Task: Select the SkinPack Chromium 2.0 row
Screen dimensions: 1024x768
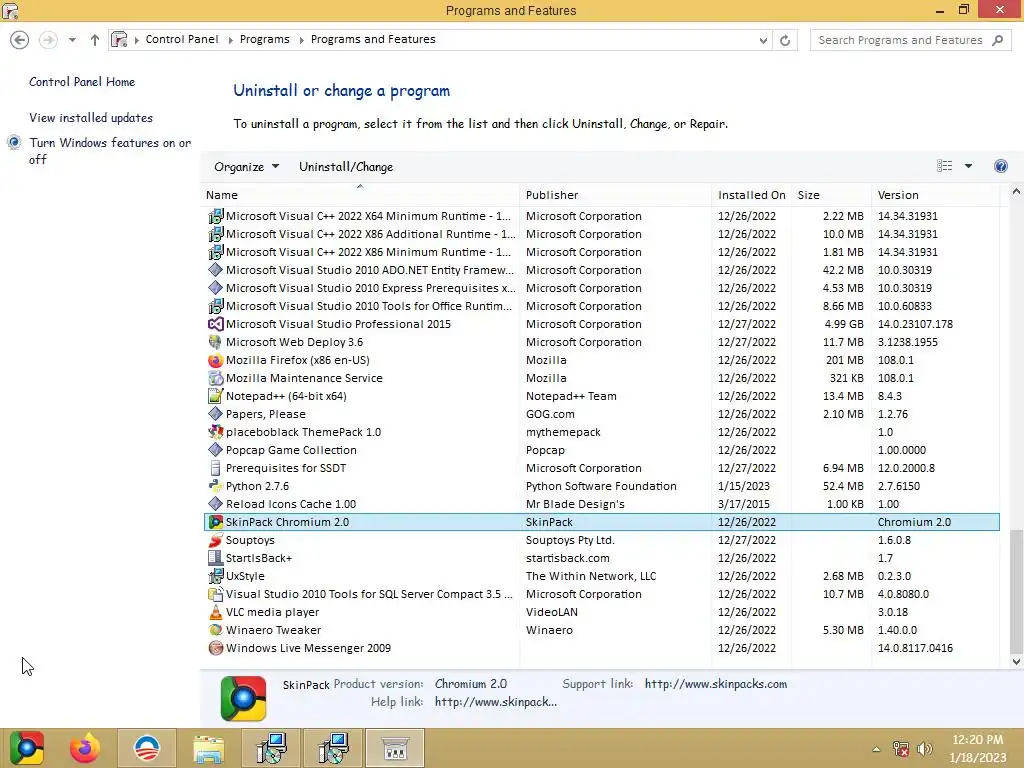Action: (x=601, y=522)
